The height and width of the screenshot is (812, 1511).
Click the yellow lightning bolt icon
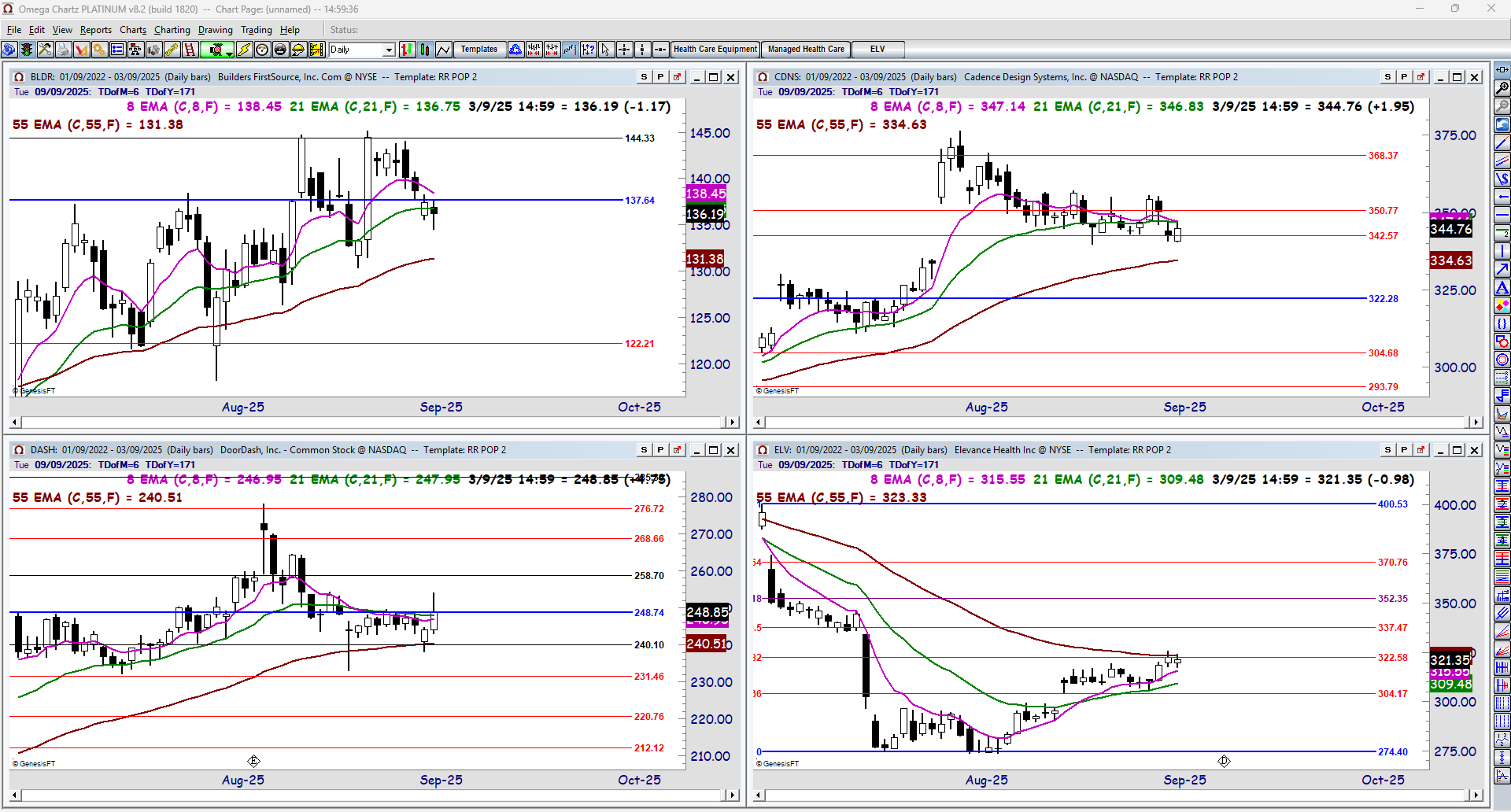245,50
